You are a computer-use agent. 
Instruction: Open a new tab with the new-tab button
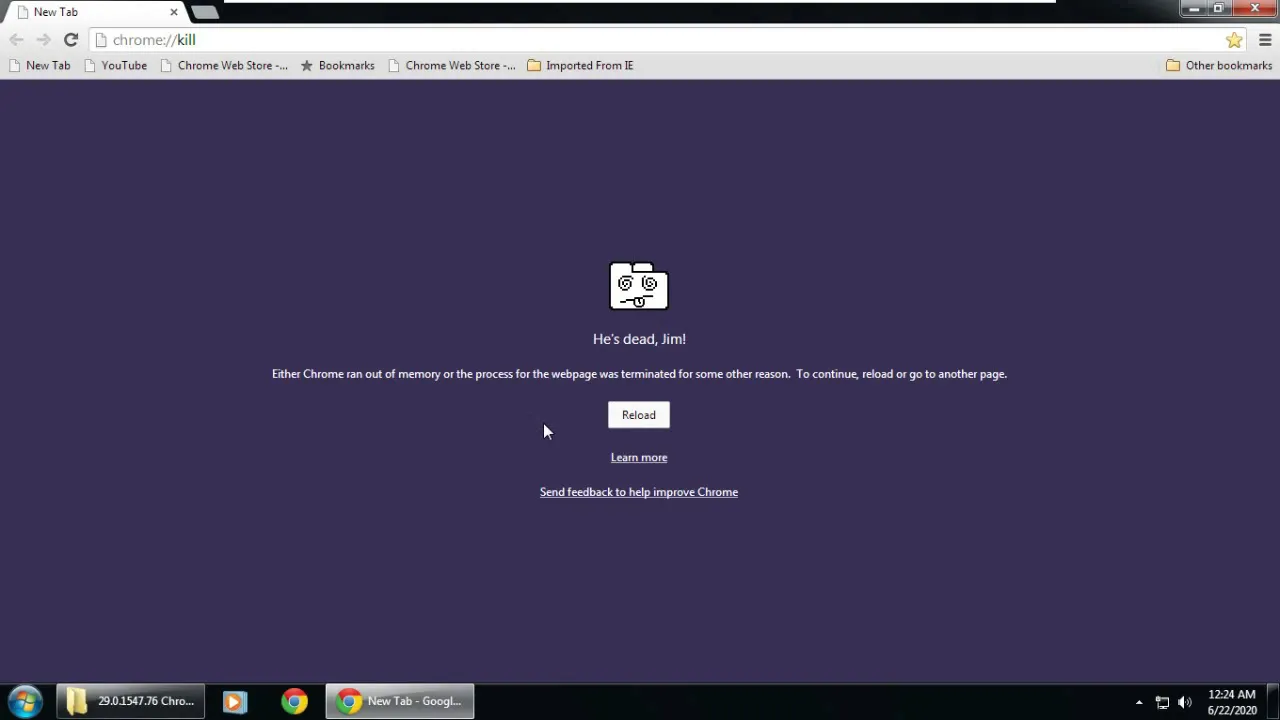[204, 12]
